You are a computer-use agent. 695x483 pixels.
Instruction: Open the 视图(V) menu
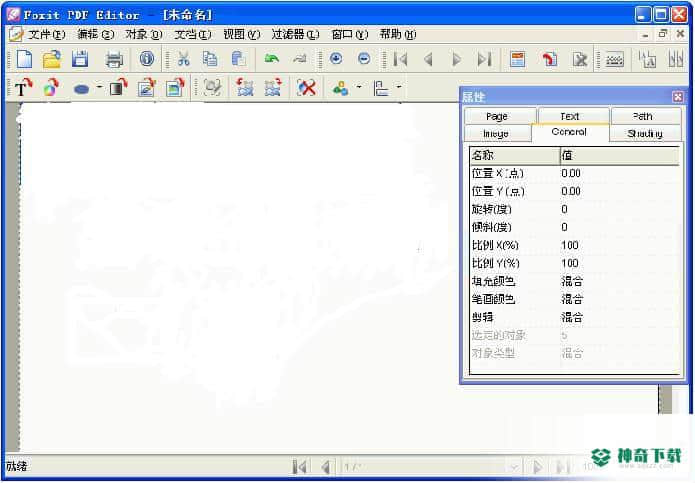tap(241, 34)
